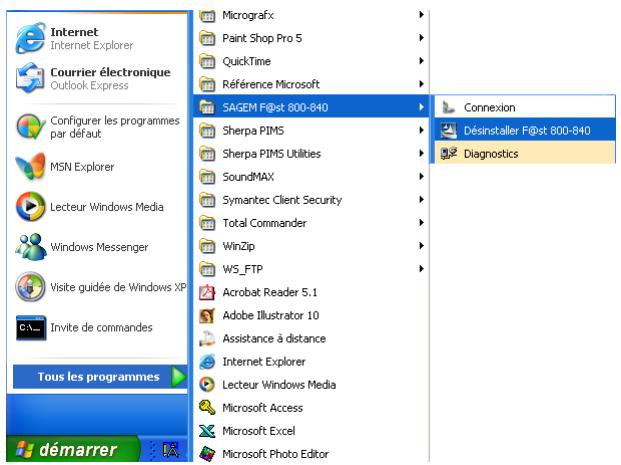This screenshot has height=465, width=621.
Task: Click the Total Commander folder icon
Action: tap(207, 223)
